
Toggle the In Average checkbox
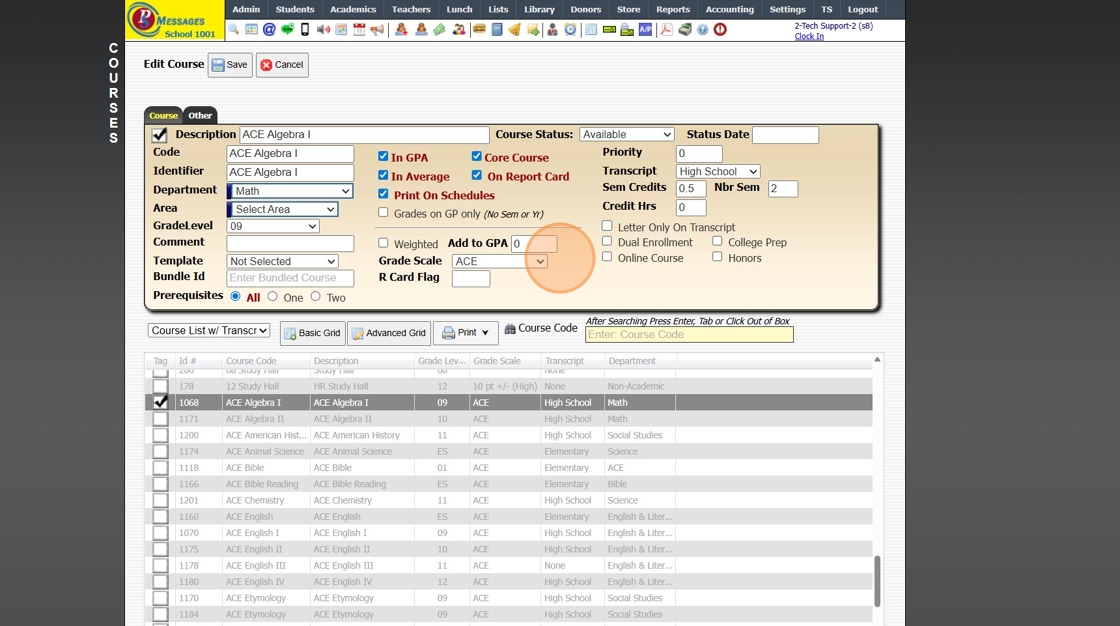pyautogui.click(x=383, y=175)
